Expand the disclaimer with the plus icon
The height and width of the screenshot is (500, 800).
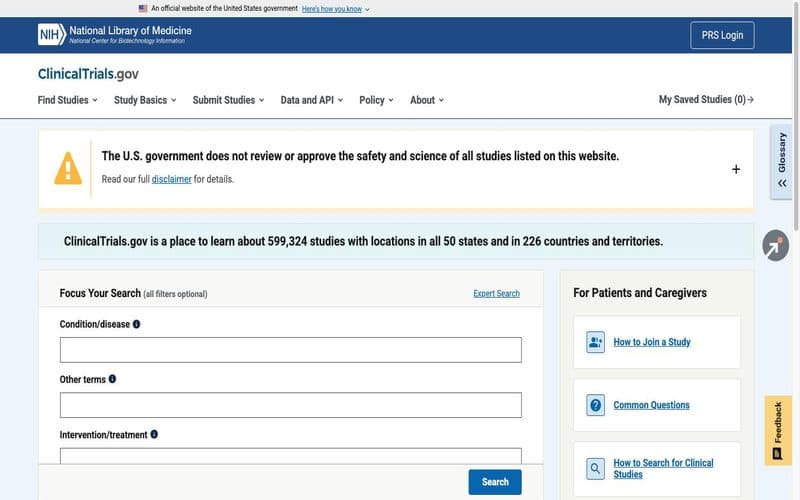[736, 169]
